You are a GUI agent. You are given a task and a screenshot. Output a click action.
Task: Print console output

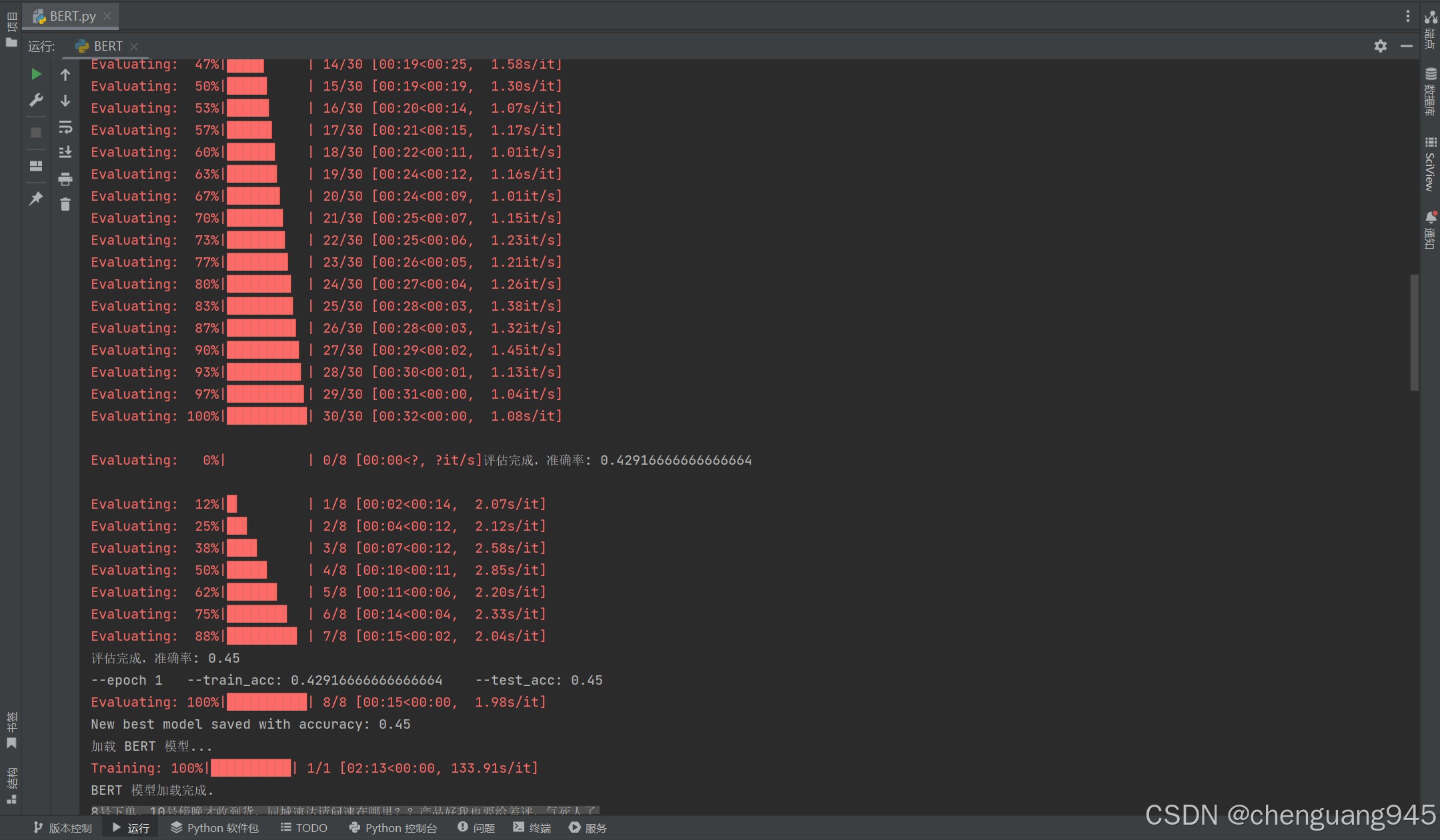(x=65, y=179)
